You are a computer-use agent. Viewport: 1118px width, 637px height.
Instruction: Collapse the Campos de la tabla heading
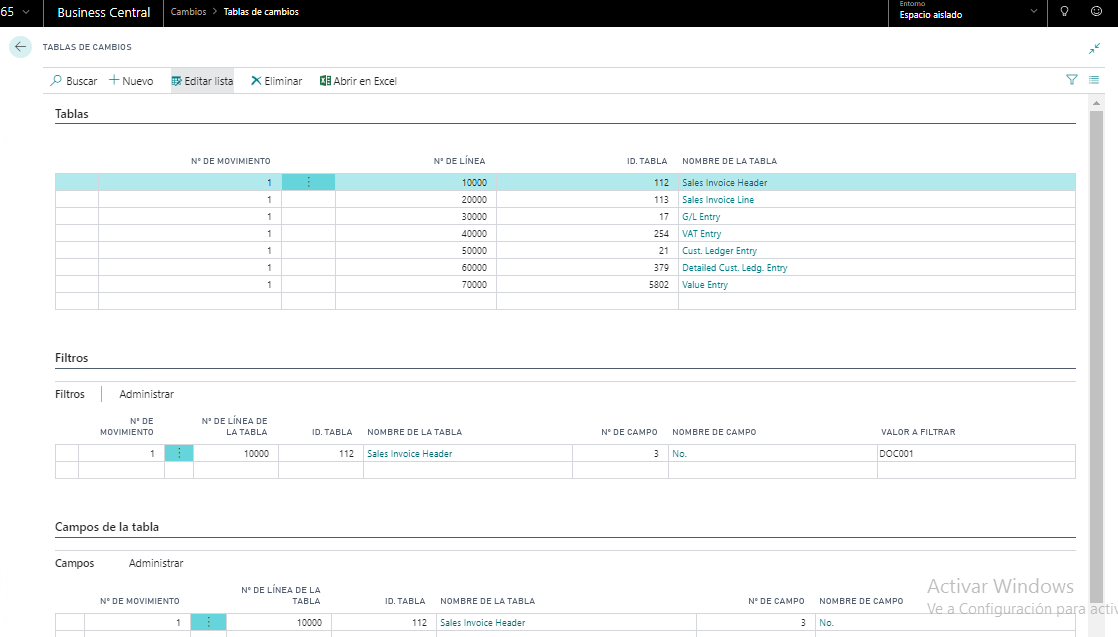click(x=107, y=527)
